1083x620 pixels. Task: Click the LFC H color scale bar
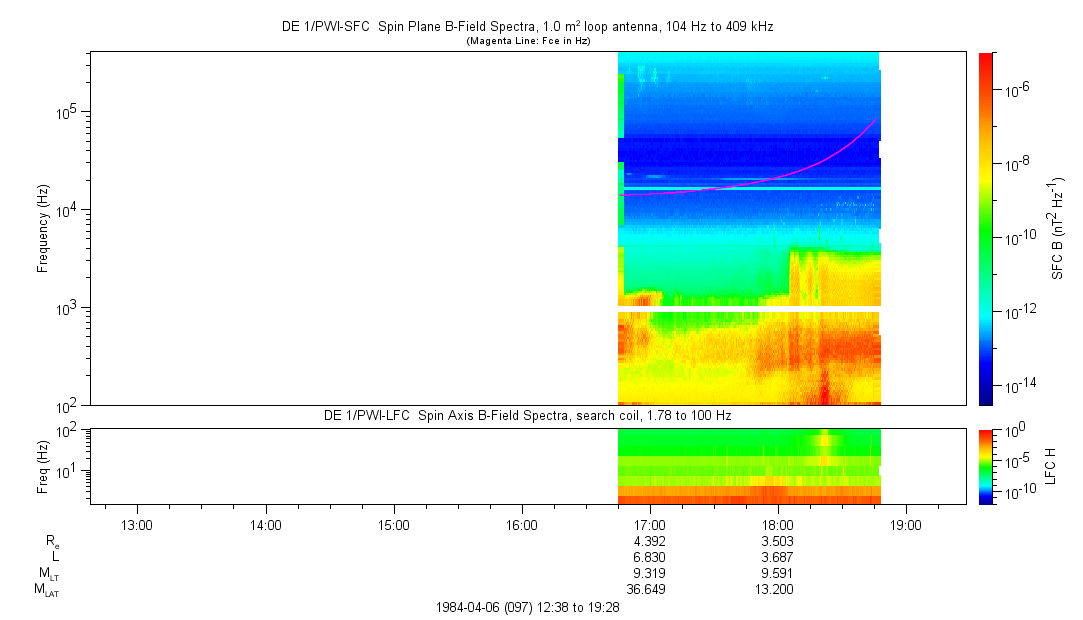click(x=986, y=465)
